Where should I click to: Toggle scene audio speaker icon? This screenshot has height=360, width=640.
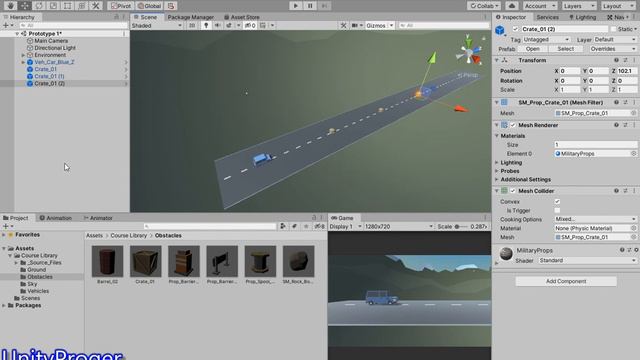(218, 26)
